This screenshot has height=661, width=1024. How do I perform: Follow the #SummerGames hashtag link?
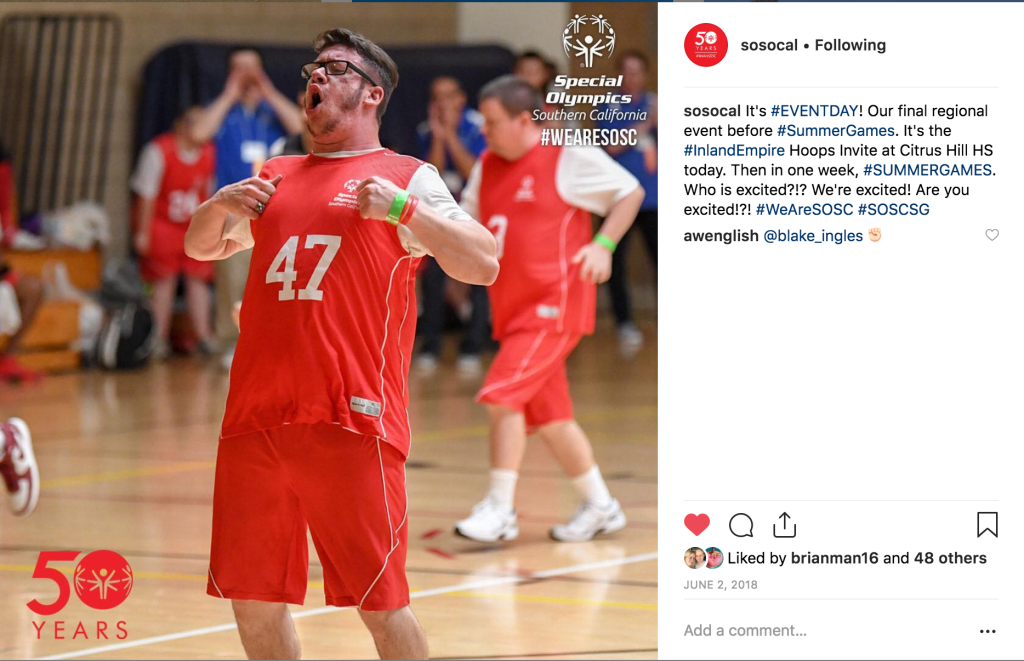pyautogui.click(x=835, y=131)
